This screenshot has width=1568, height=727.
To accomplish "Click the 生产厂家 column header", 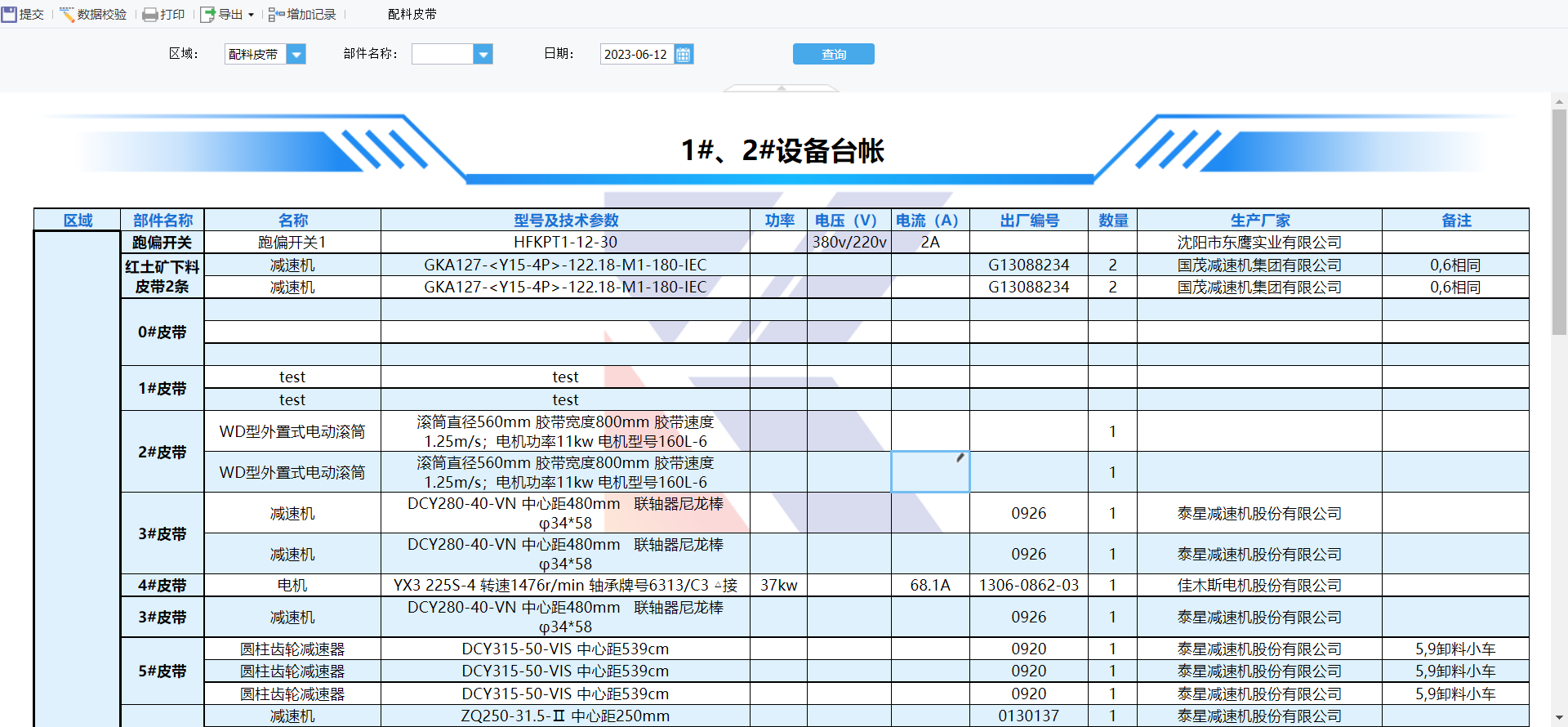I will [1259, 220].
